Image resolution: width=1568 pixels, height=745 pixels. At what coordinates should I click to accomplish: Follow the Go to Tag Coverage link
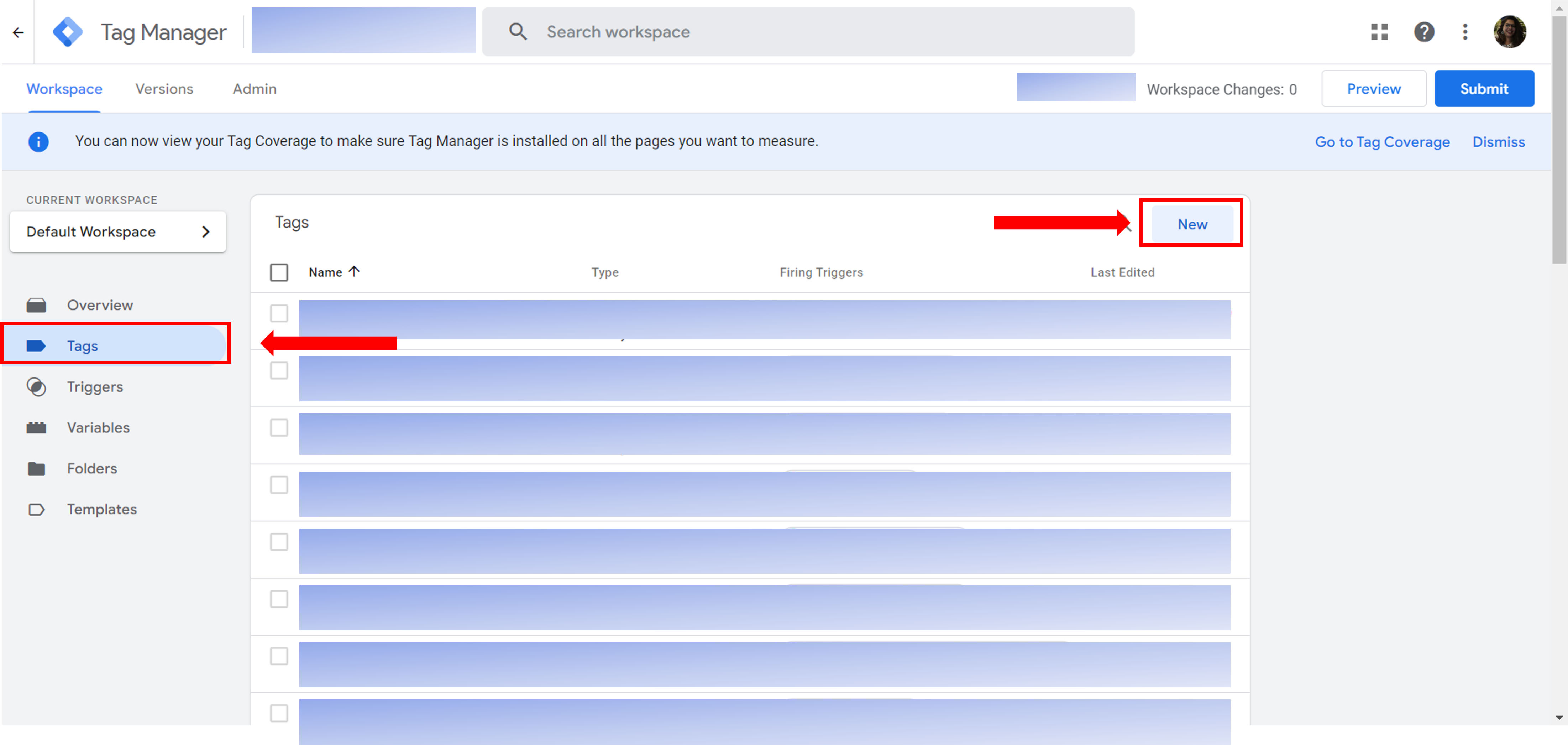1382,142
